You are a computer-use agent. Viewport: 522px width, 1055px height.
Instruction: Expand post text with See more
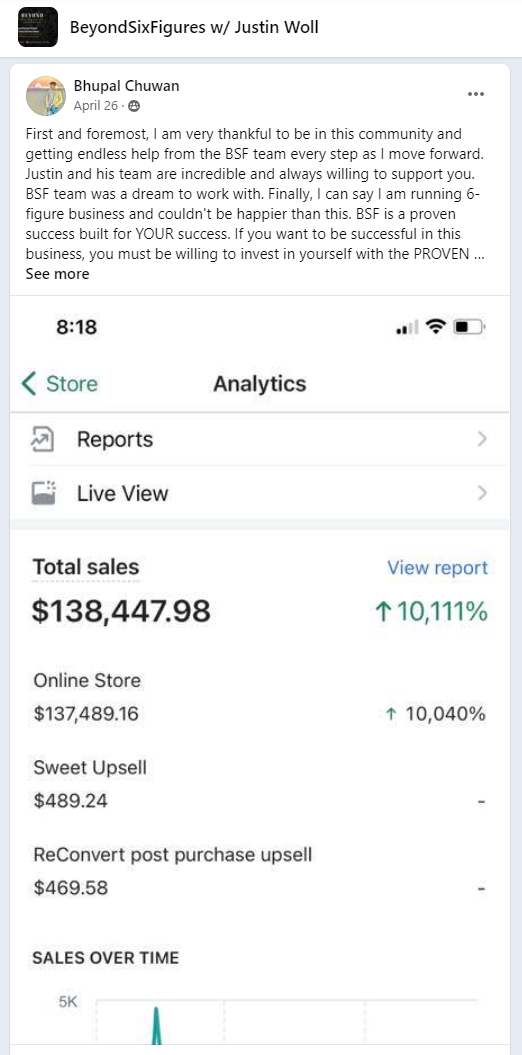point(57,274)
